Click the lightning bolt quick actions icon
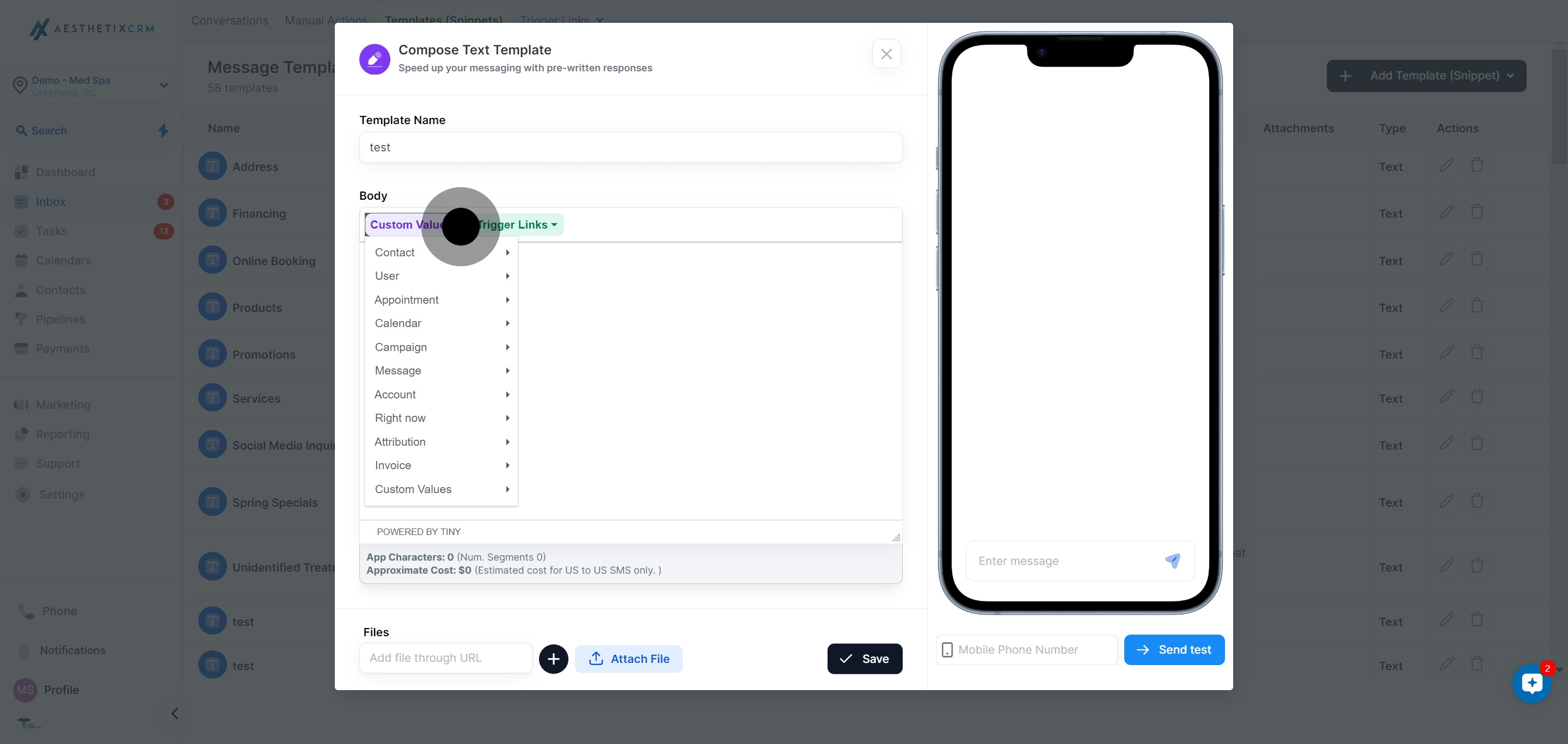This screenshot has width=1568, height=744. [x=163, y=130]
